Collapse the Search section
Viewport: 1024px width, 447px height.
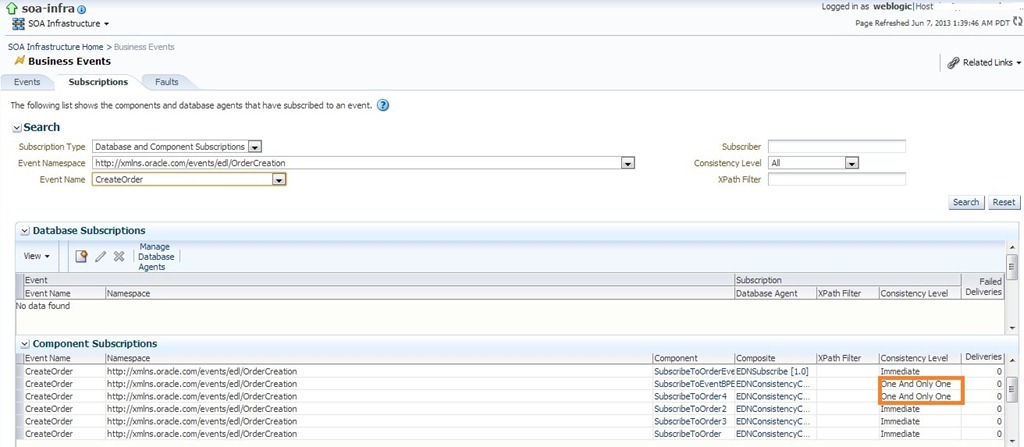(16, 128)
